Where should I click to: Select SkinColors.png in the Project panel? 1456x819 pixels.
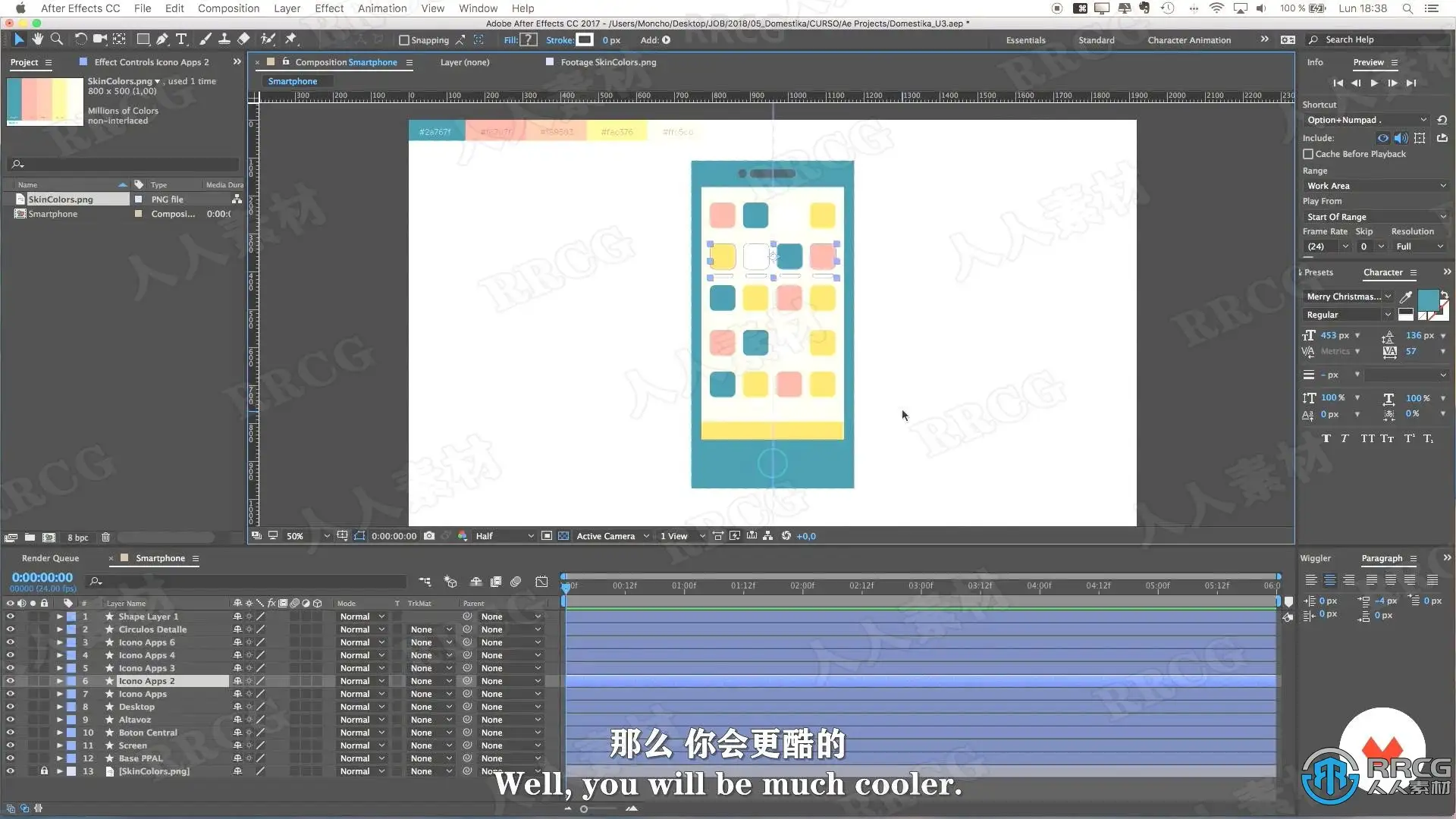[61, 199]
